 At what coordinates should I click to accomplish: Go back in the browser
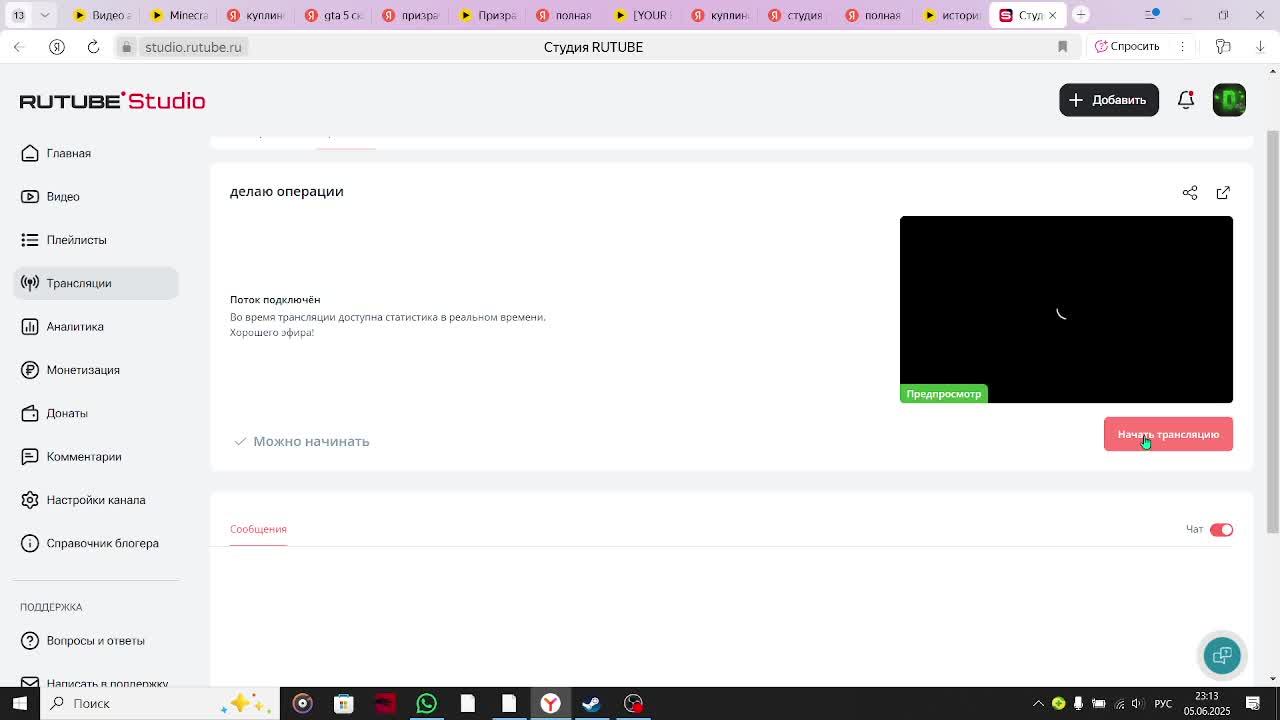[19, 47]
